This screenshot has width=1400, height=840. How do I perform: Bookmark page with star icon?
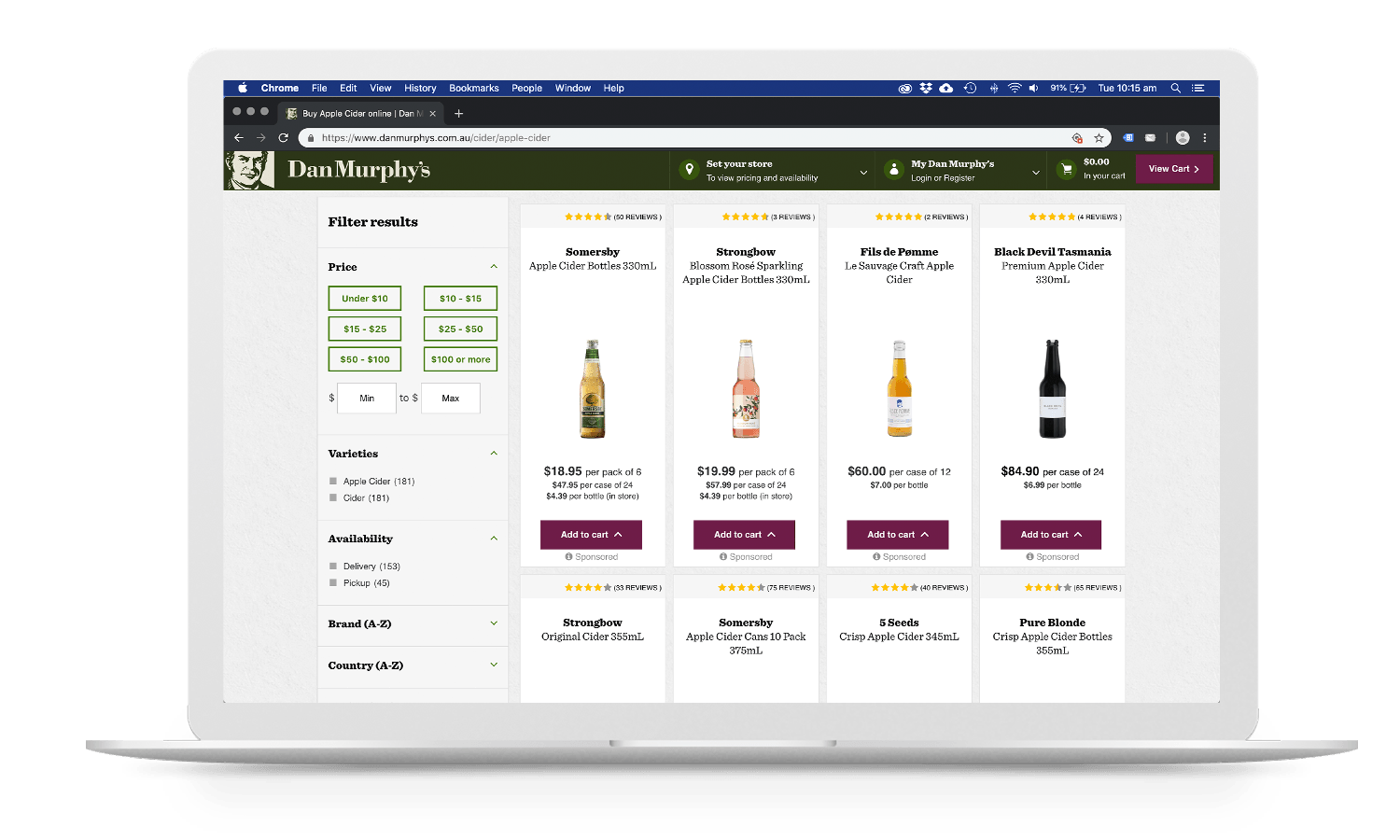point(1099,138)
